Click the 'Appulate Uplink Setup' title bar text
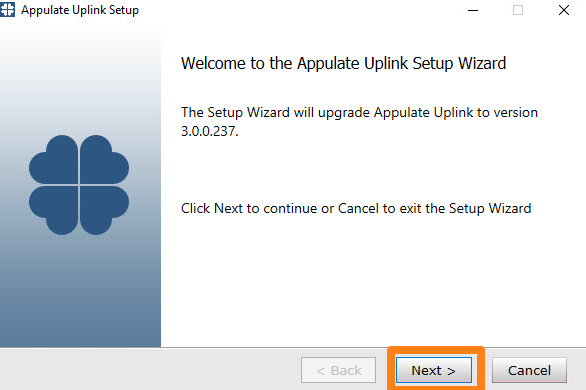 point(80,10)
